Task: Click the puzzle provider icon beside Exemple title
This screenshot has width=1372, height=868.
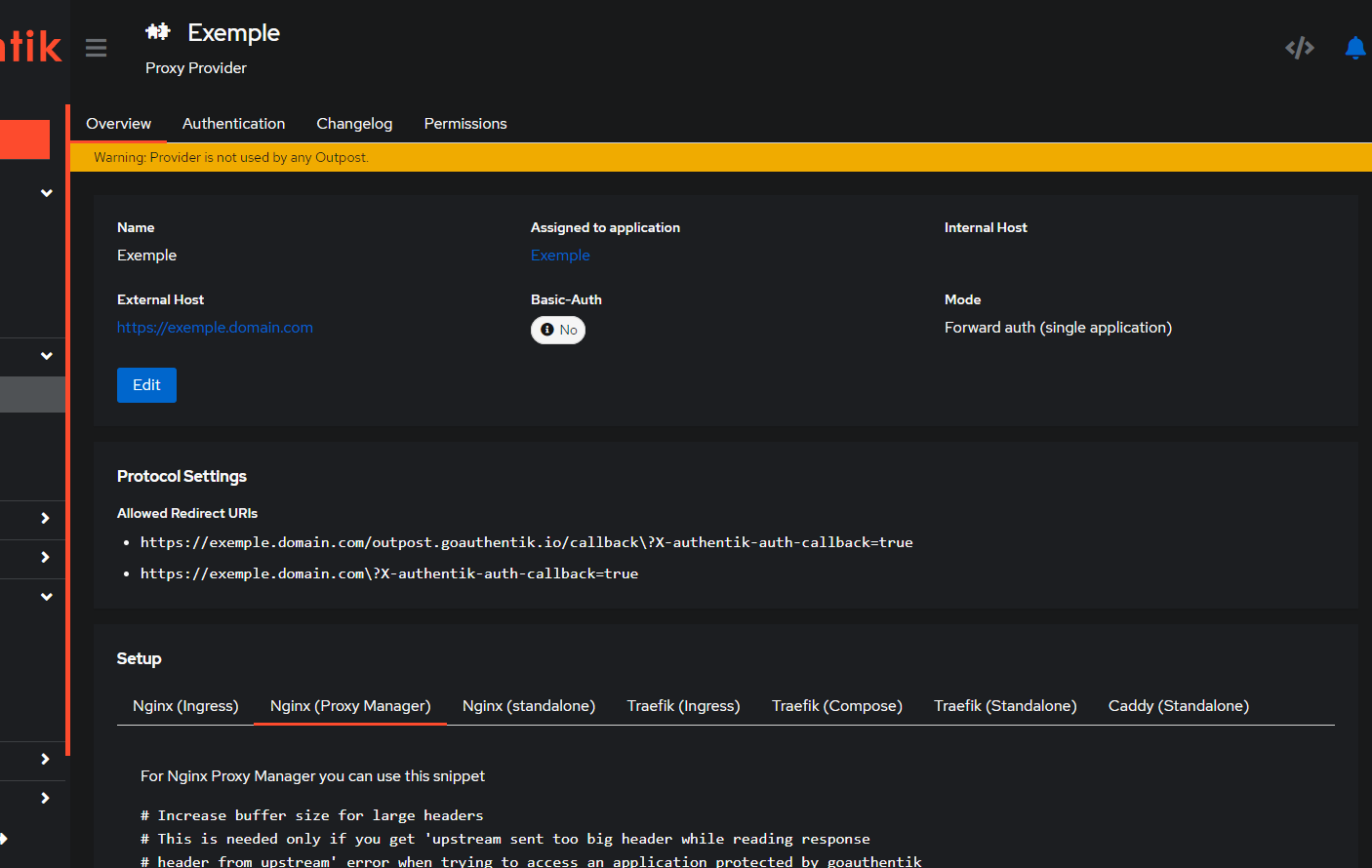Action: pyautogui.click(x=158, y=32)
